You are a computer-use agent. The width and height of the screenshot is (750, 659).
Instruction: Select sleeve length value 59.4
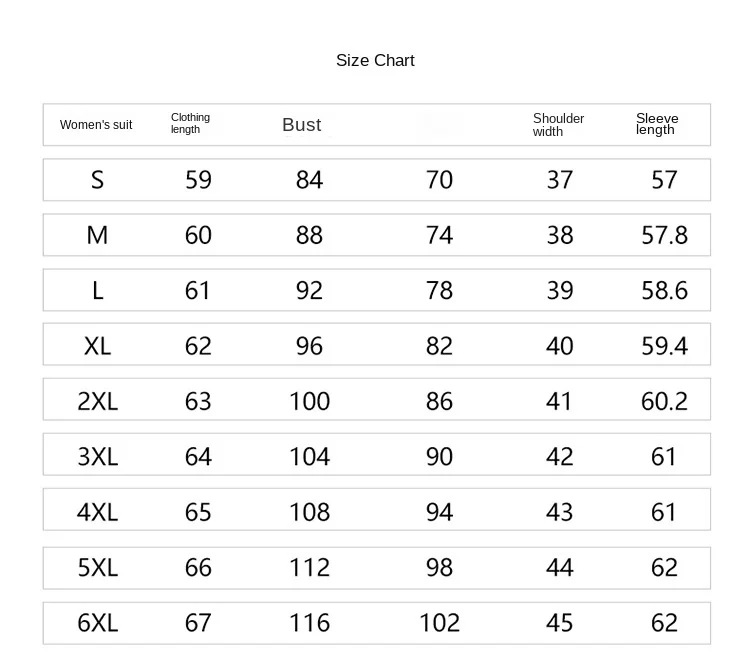point(664,346)
